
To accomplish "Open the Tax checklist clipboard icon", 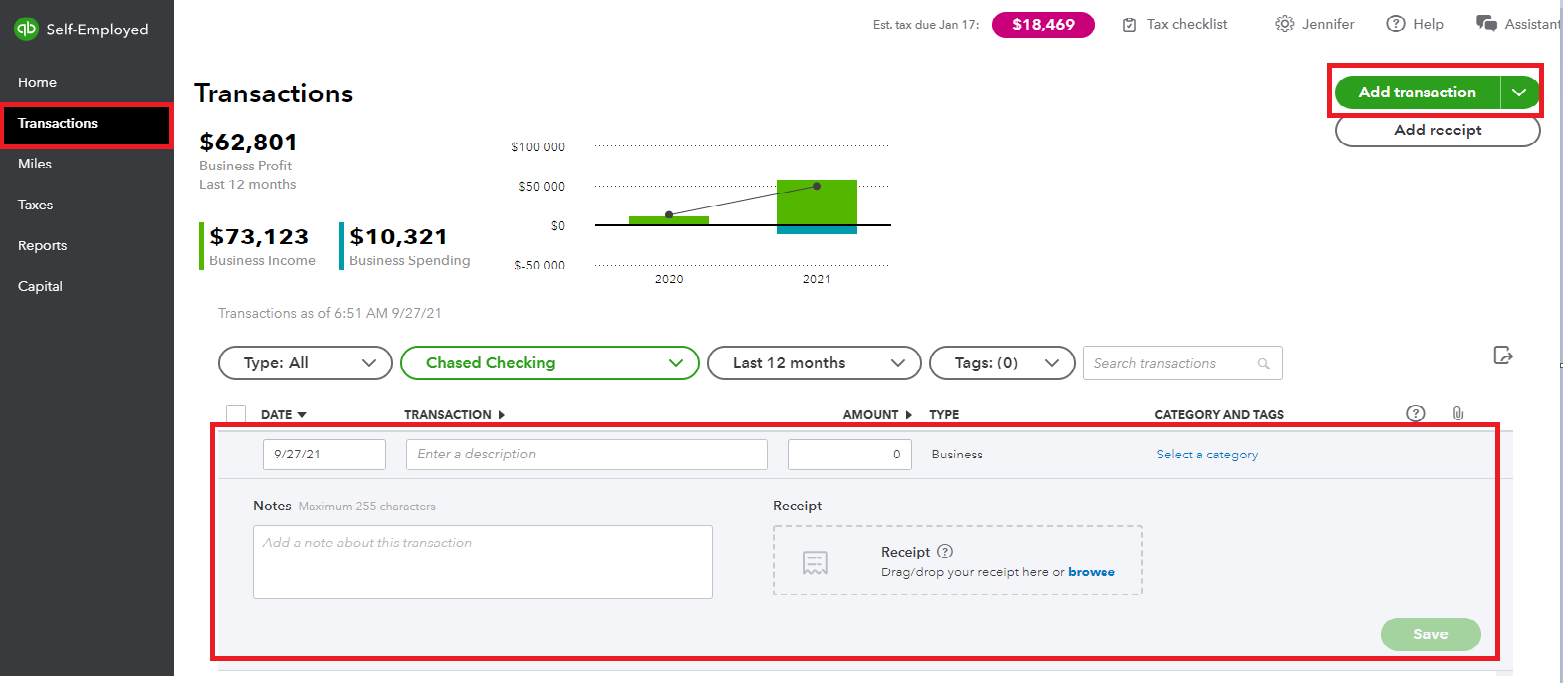I will pyautogui.click(x=1129, y=25).
